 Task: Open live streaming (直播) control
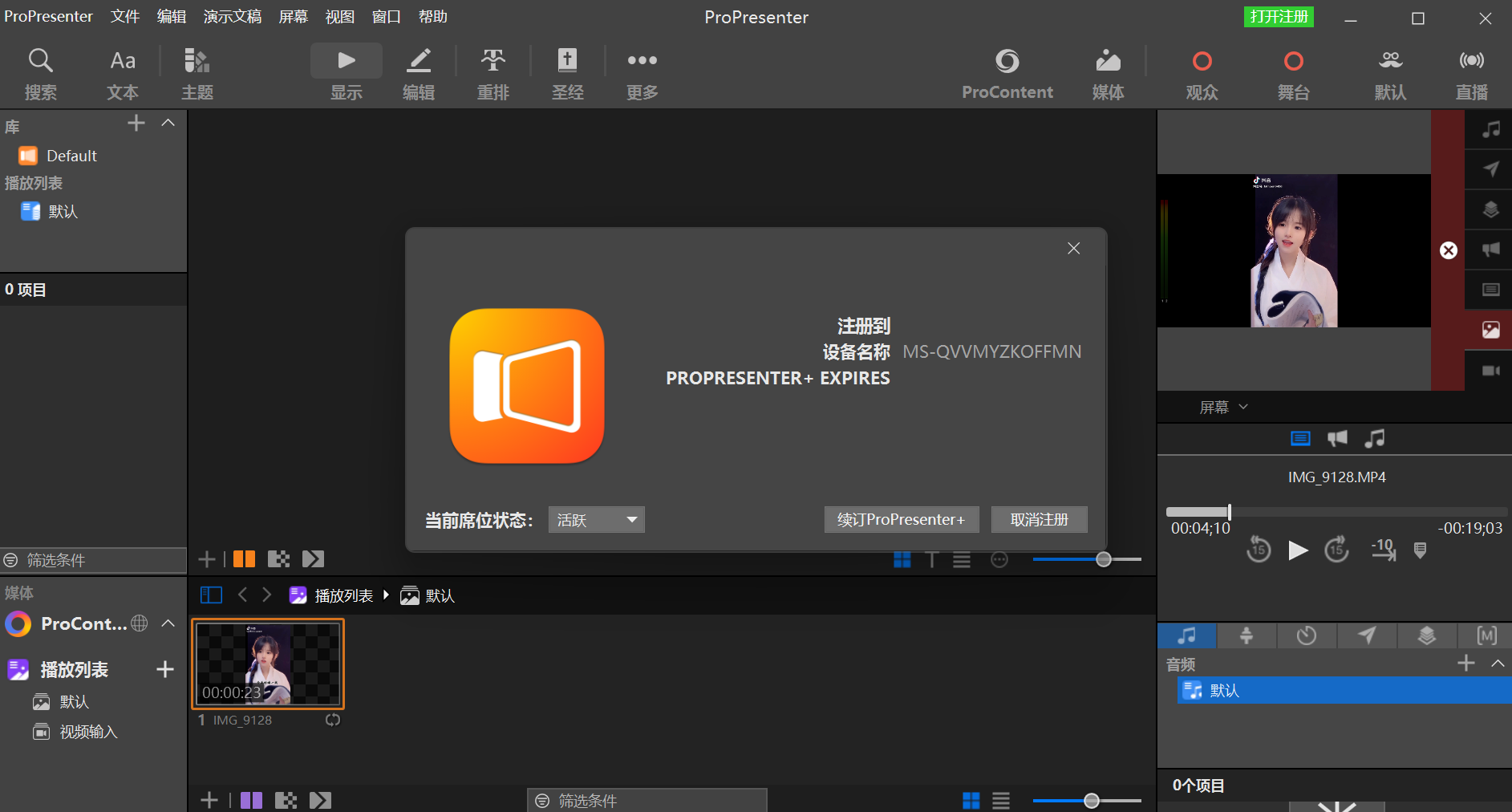point(1472,73)
